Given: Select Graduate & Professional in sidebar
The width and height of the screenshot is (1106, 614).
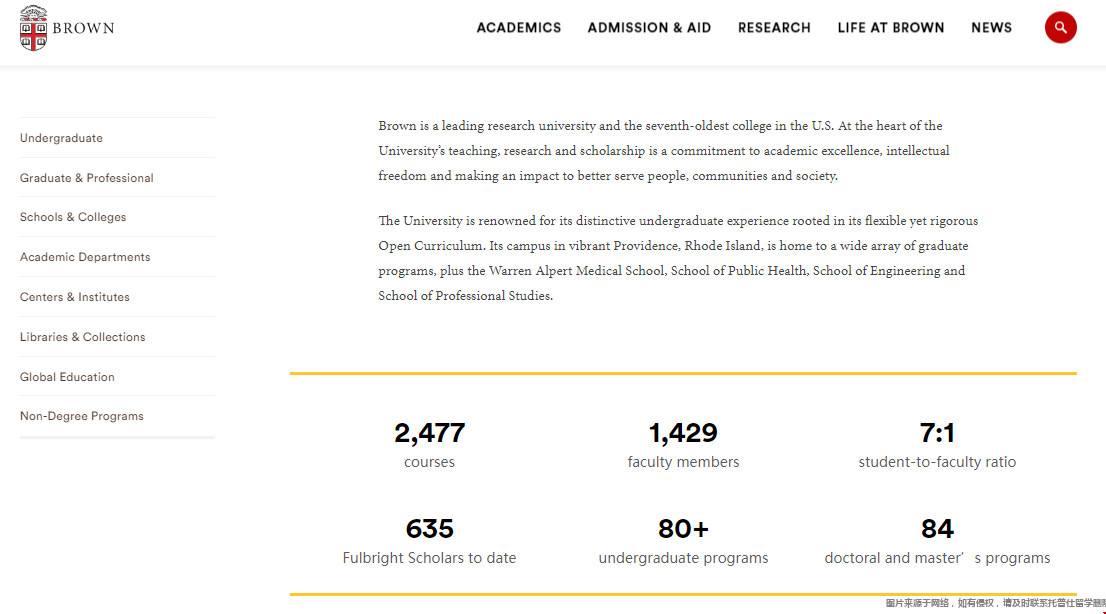Looking at the screenshot, I should (87, 178).
